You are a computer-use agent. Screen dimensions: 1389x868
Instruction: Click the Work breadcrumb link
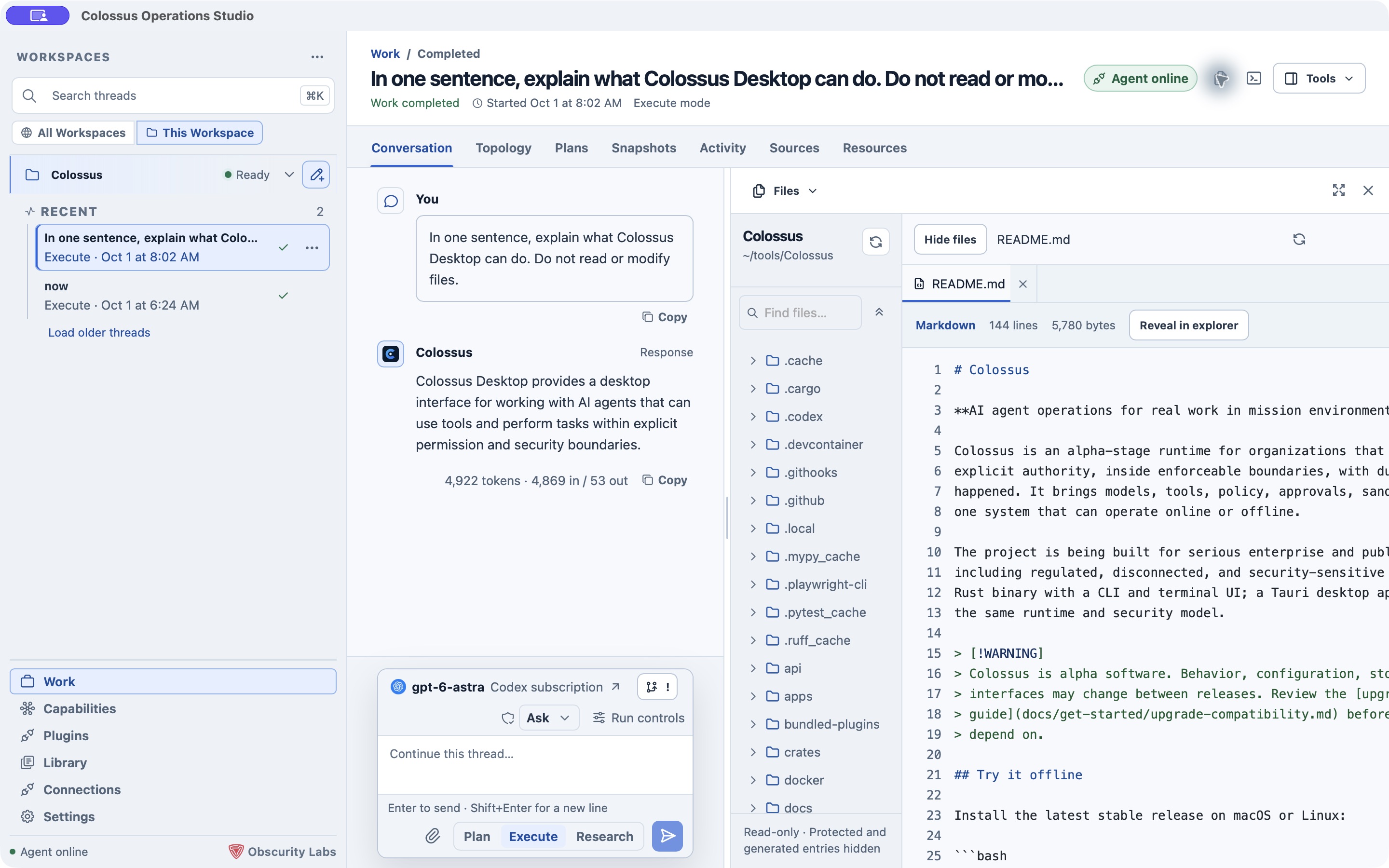click(x=385, y=54)
